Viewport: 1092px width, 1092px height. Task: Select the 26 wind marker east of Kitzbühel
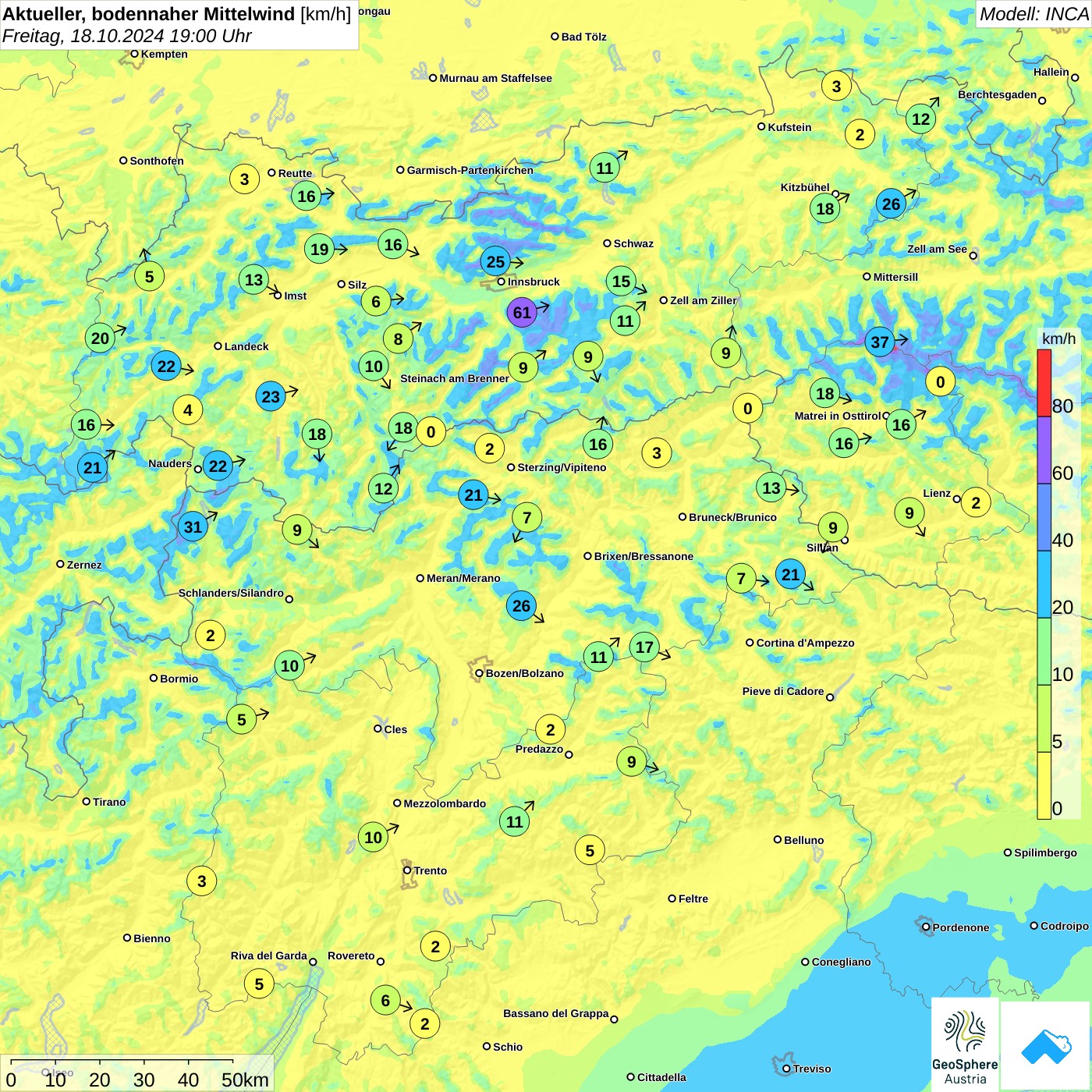(891, 204)
